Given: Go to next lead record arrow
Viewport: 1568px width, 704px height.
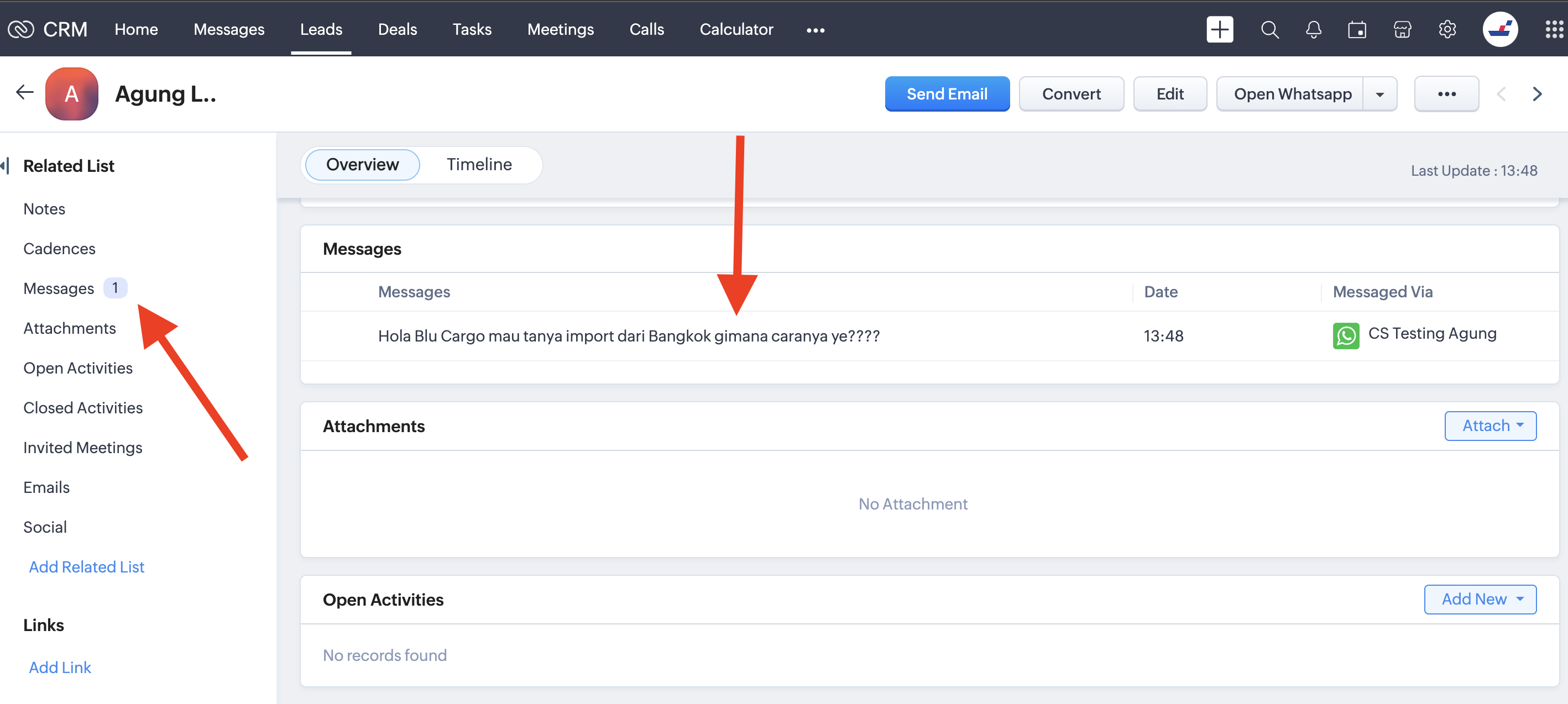Looking at the screenshot, I should point(1537,94).
